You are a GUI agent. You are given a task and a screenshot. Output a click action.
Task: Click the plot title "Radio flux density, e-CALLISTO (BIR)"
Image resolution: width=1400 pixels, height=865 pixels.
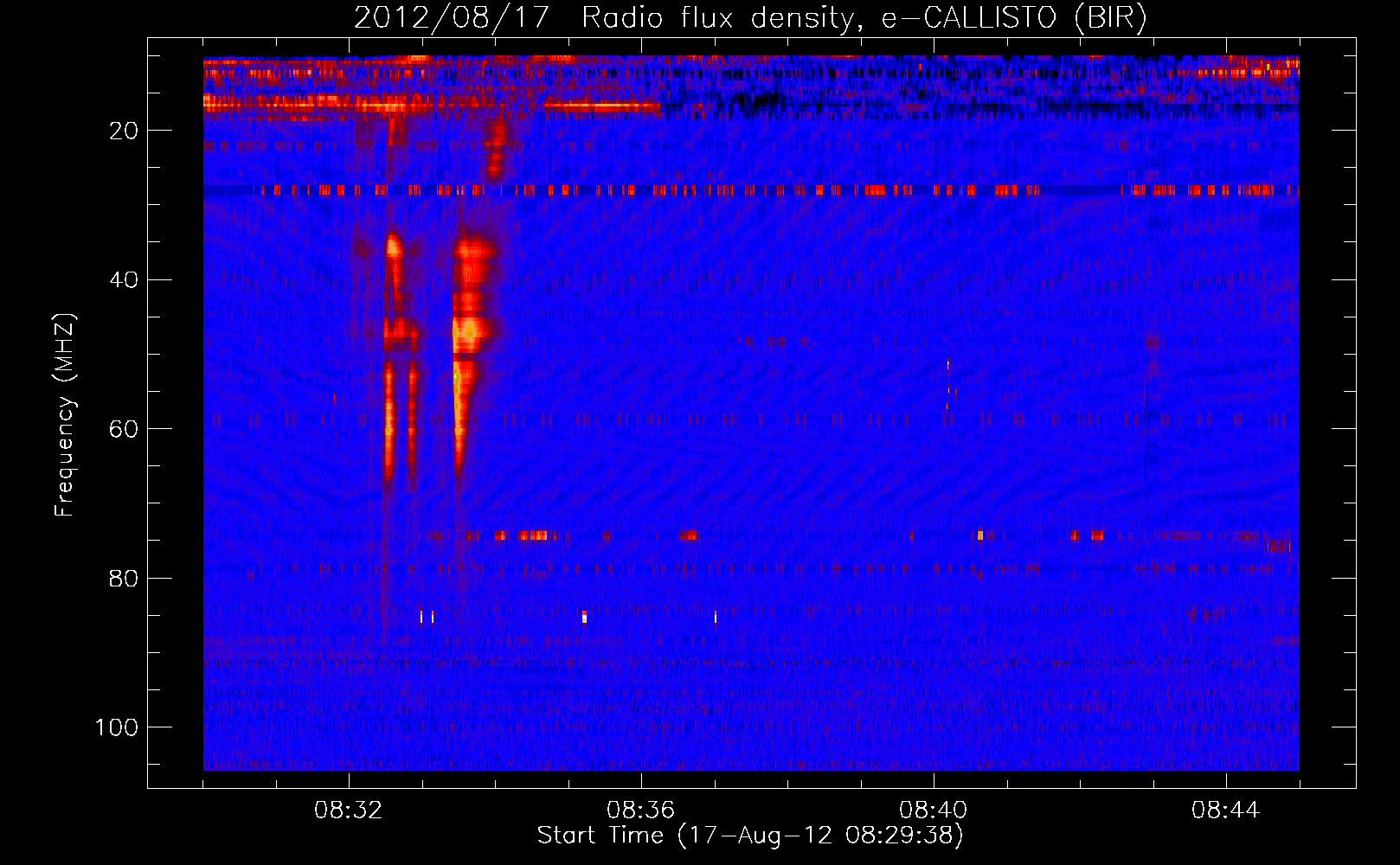864,17
